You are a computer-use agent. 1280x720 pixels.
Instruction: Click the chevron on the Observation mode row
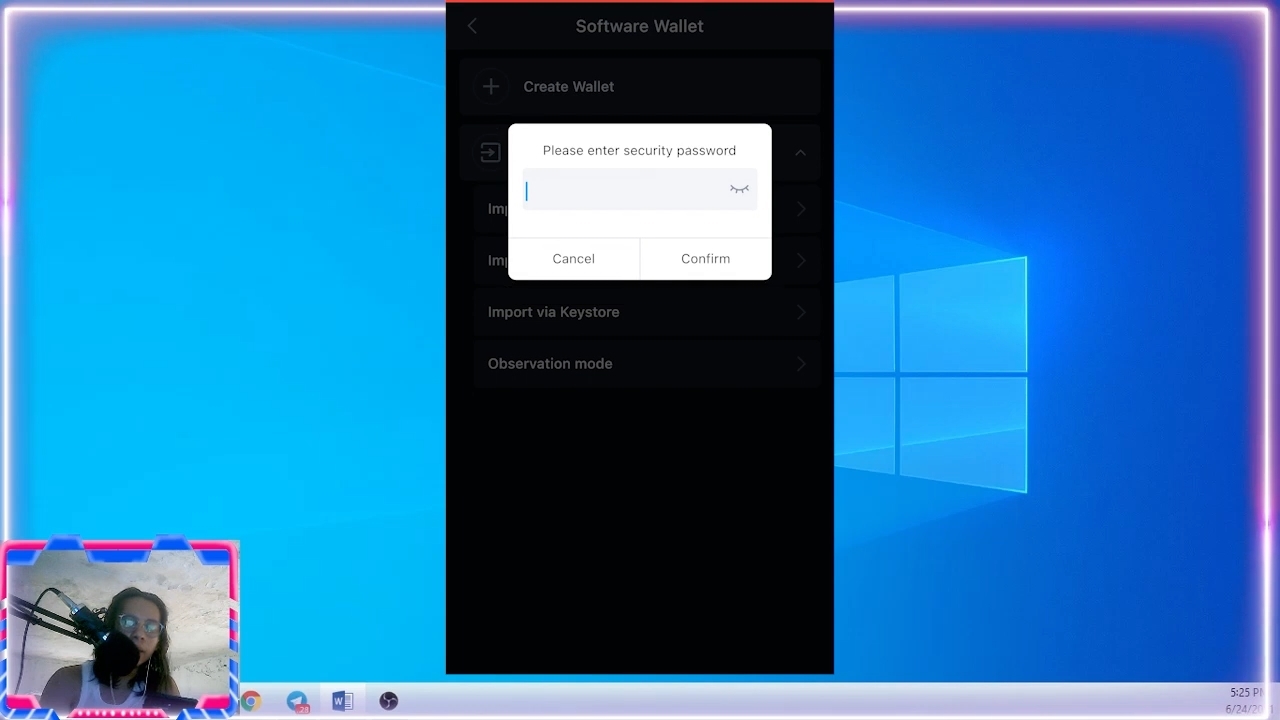800,364
